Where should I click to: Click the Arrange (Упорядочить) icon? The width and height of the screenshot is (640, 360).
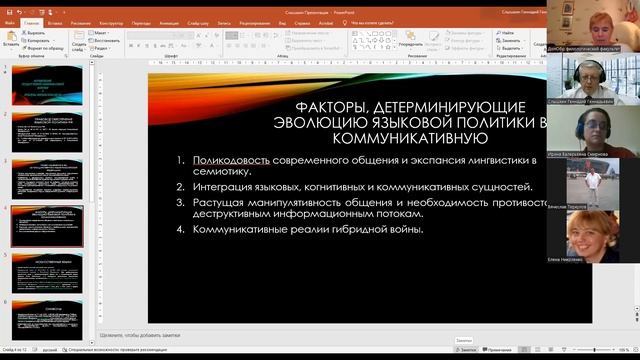410,37
